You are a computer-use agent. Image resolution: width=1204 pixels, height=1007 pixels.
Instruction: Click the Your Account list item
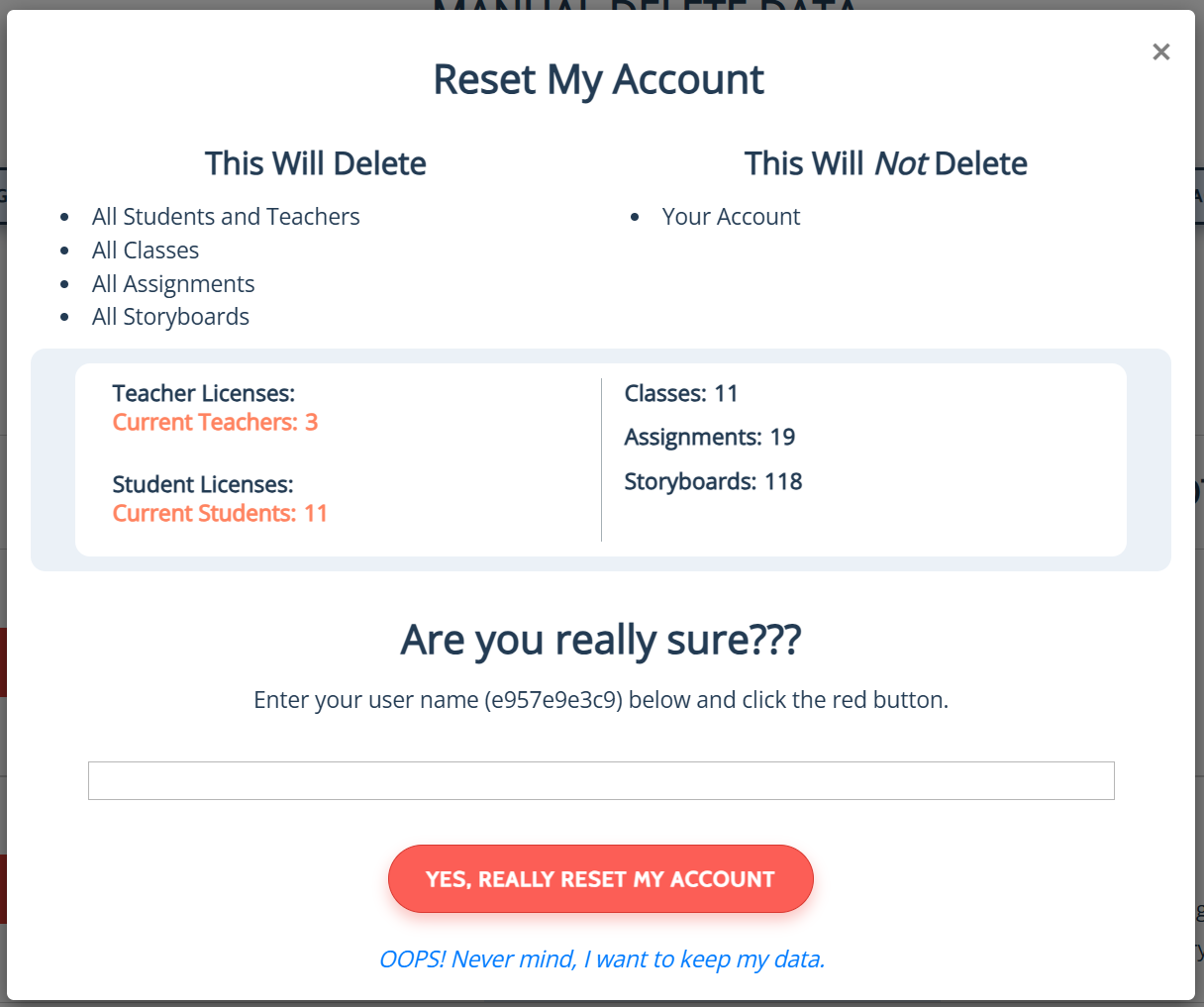click(731, 217)
